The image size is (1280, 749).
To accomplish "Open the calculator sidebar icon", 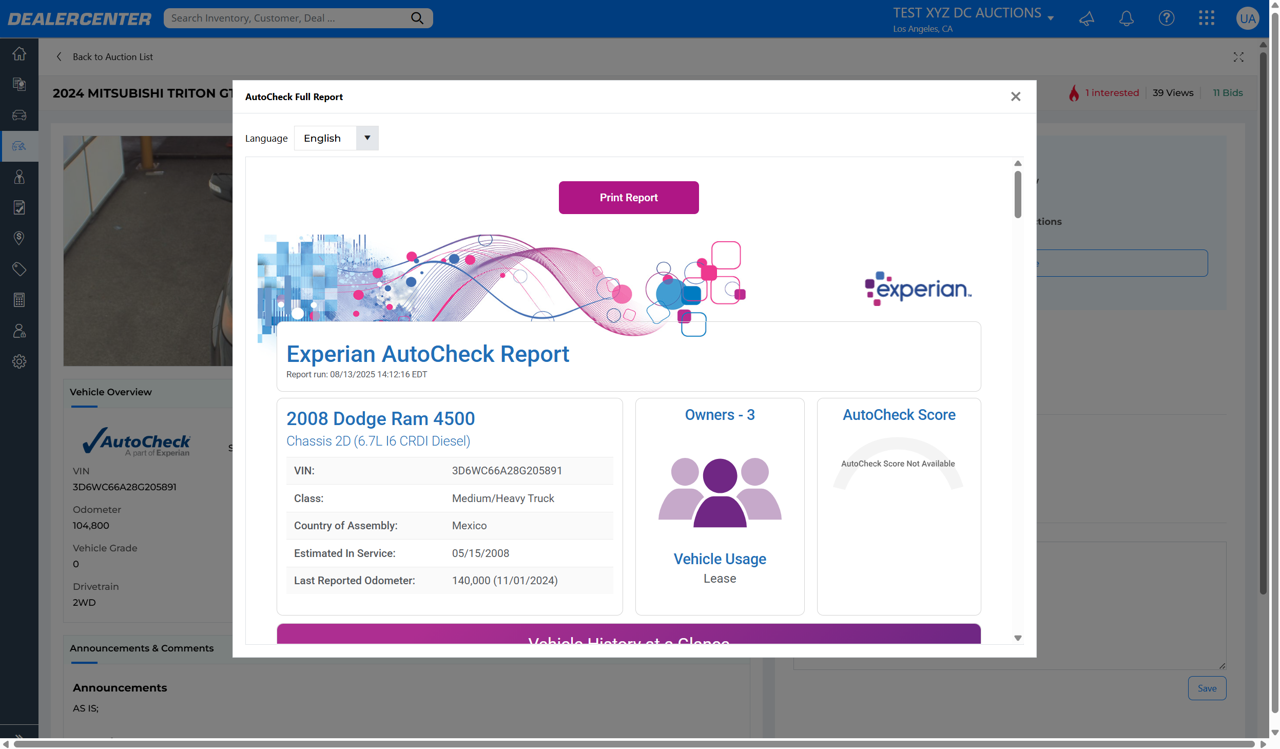I will tap(19, 300).
